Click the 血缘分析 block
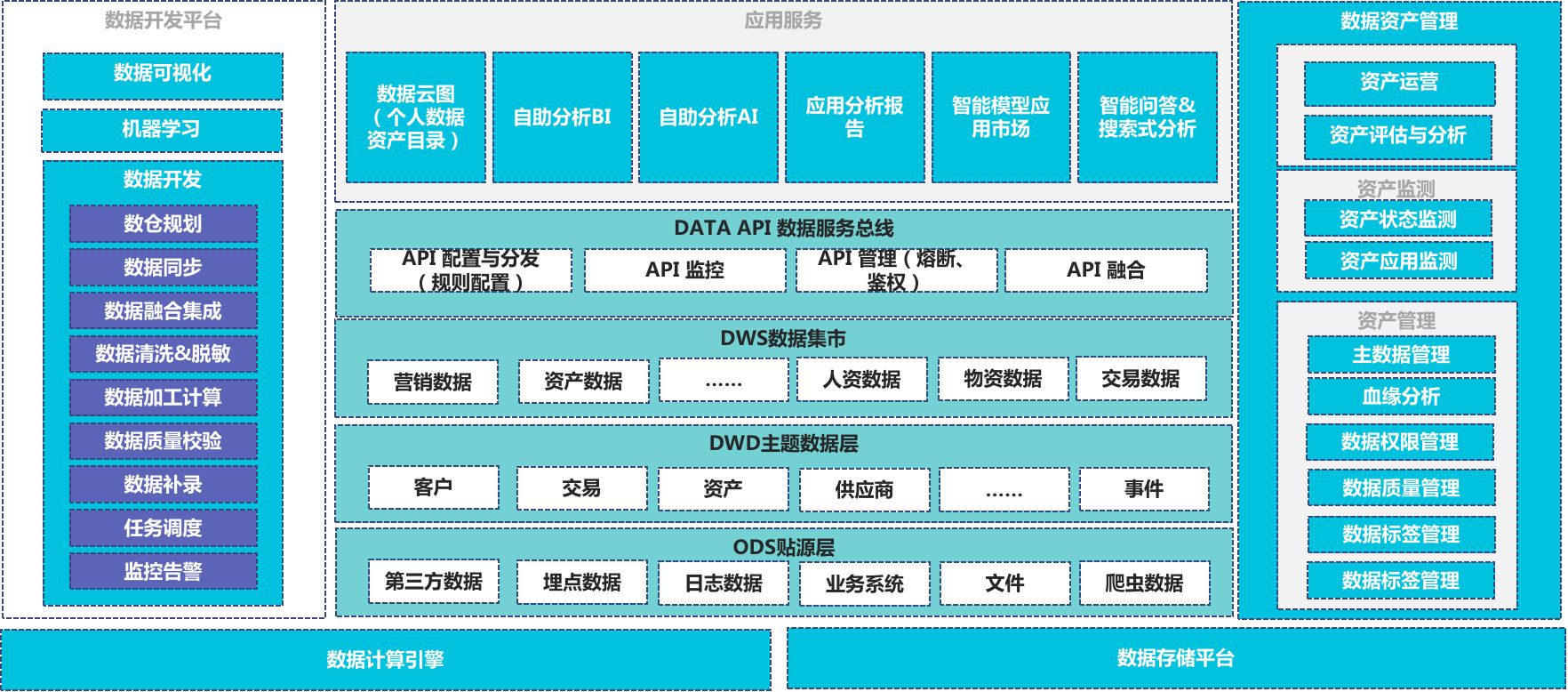The width and height of the screenshot is (1568, 692). 1401,397
